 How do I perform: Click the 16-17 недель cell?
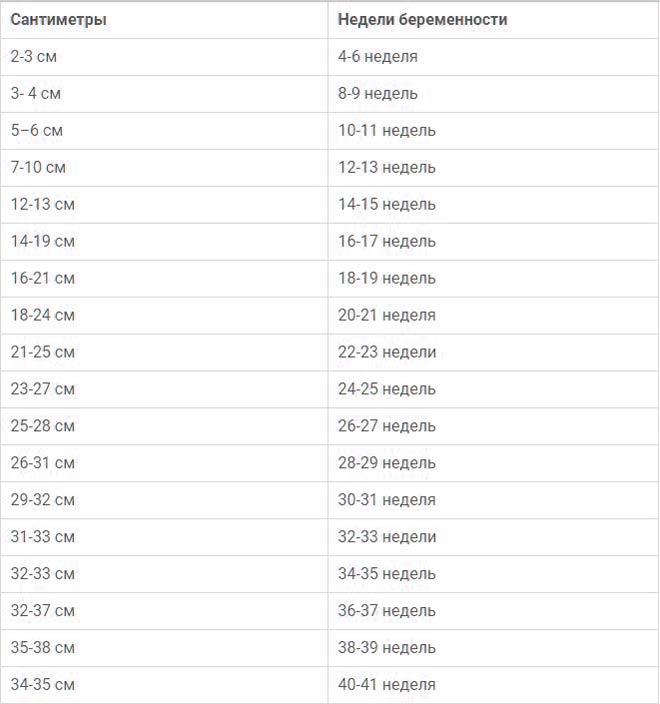pyautogui.click(x=493, y=242)
